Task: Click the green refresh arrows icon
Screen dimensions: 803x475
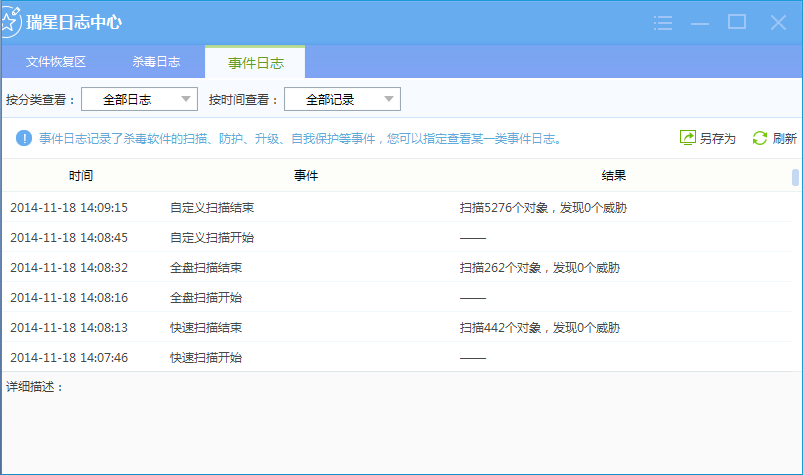Action: (759, 138)
